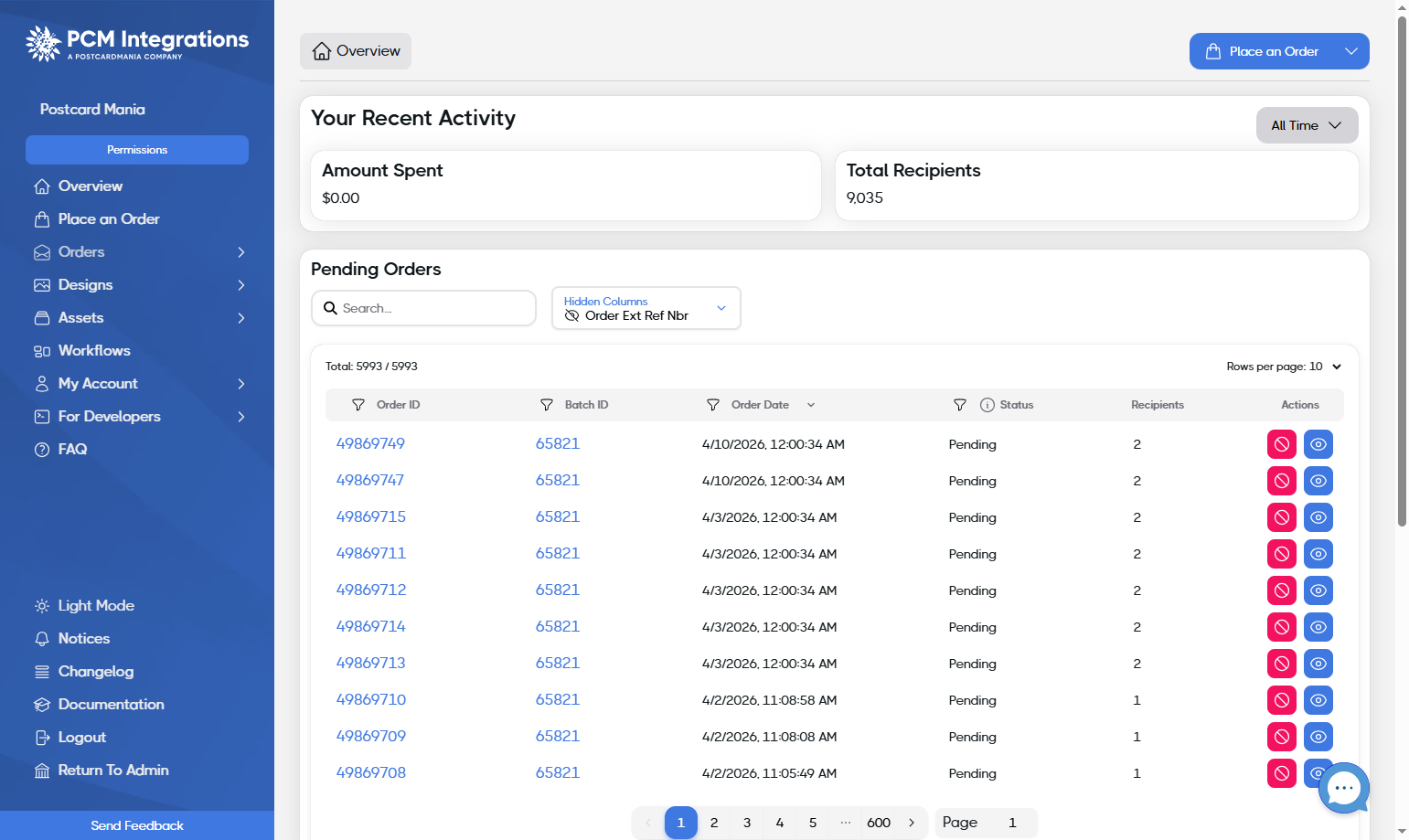Click the Permissions button
Viewport: 1409px width, 840px height.
(137, 150)
